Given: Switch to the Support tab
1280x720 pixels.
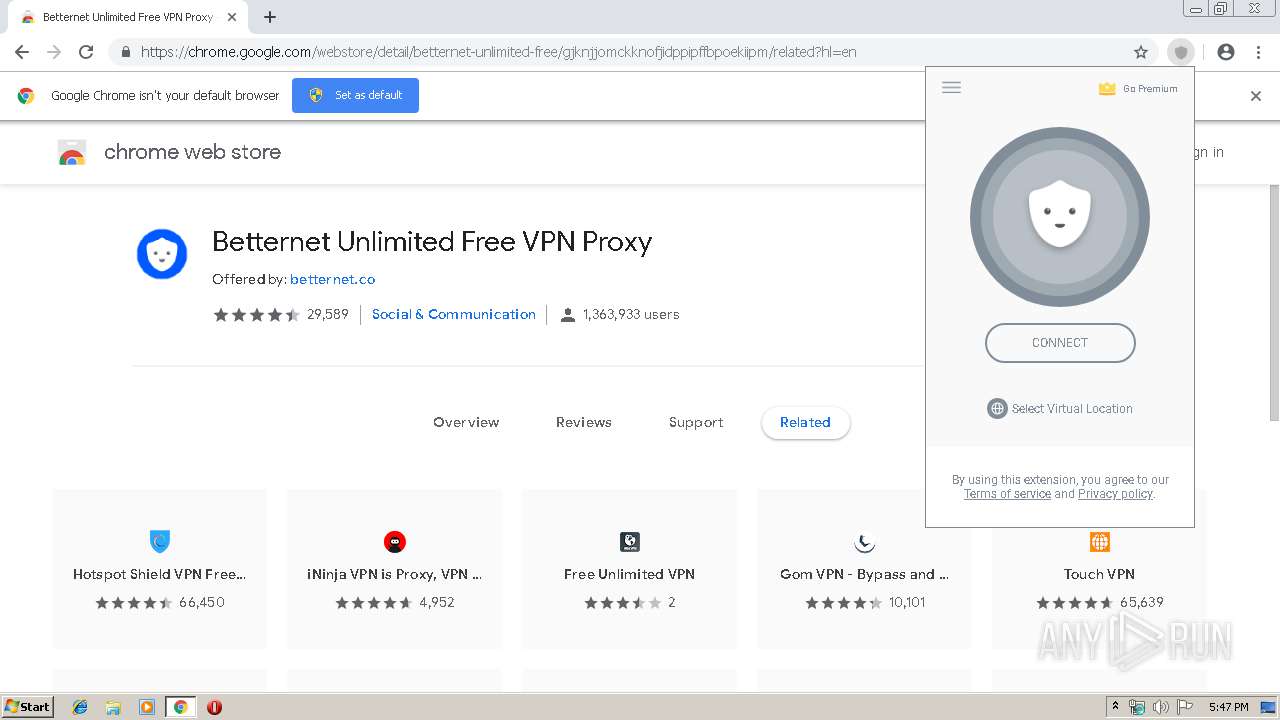Looking at the screenshot, I should [x=696, y=422].
